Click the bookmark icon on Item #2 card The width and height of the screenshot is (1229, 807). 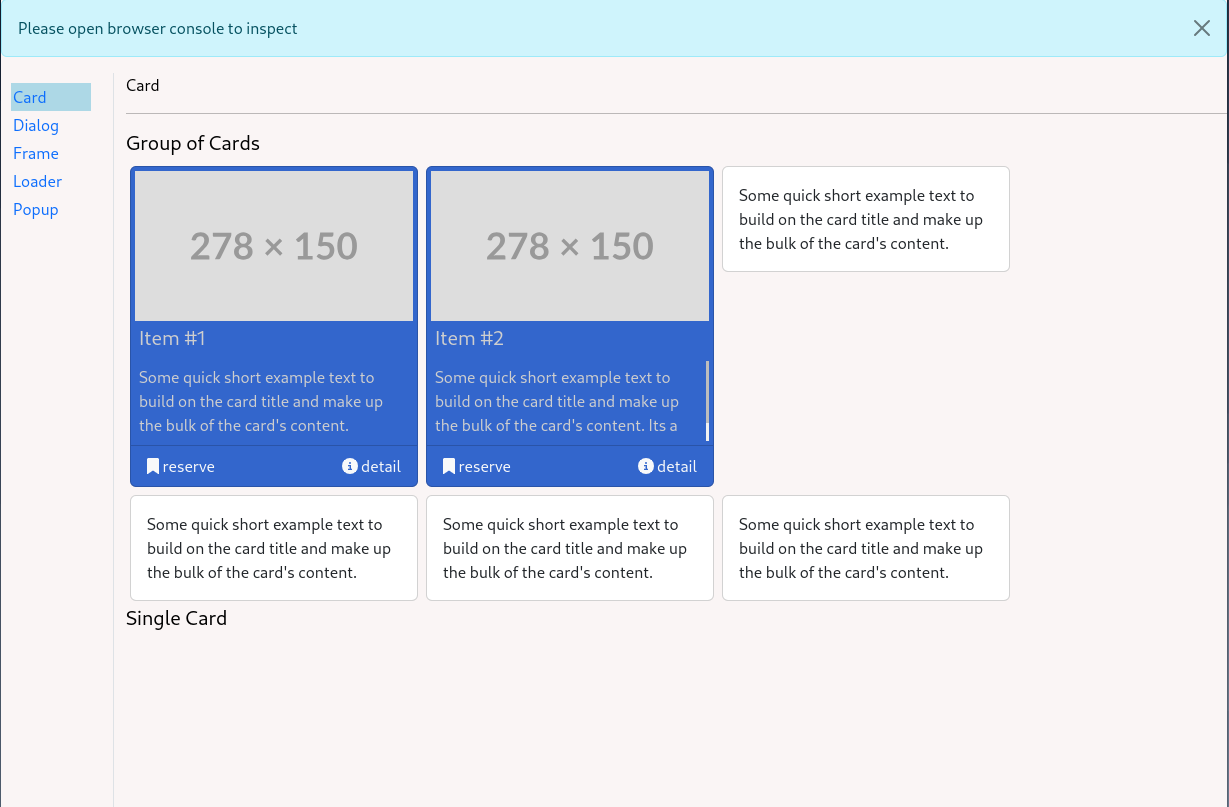(x=449, y=466)
